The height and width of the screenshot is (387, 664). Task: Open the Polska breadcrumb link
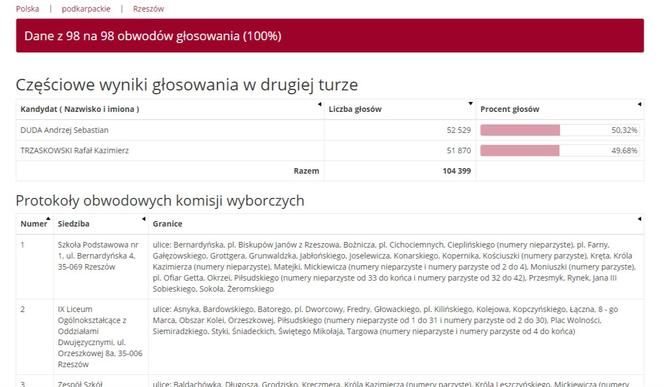click(28, 8)
